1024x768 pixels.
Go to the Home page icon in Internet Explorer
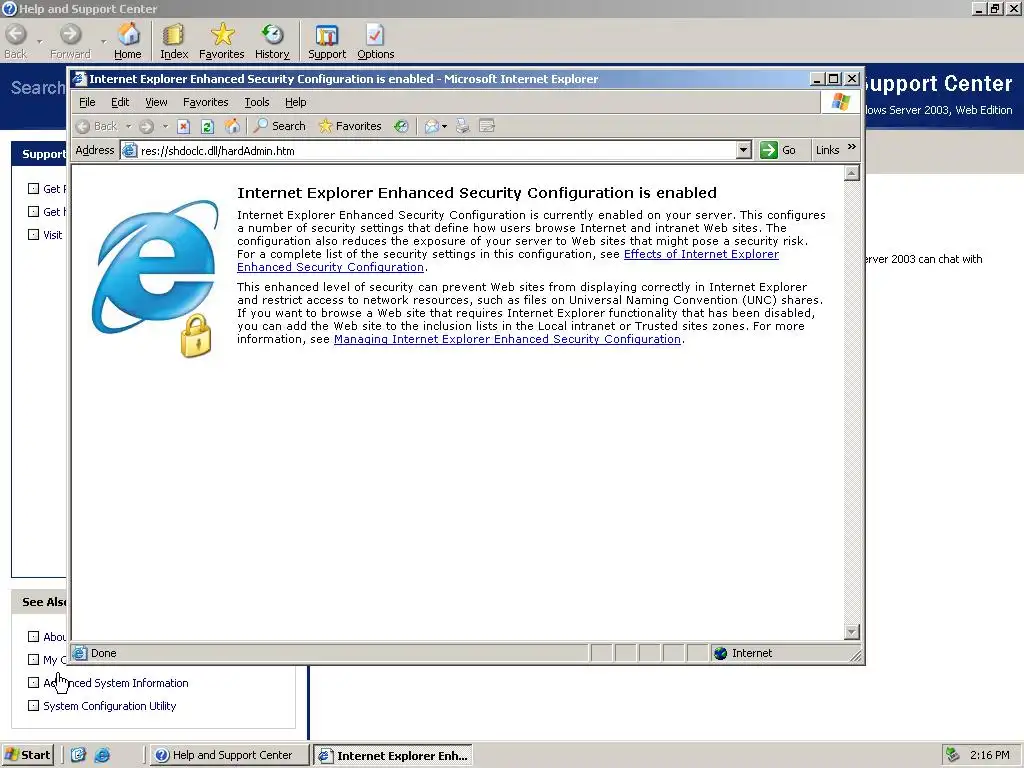point(232,126)
